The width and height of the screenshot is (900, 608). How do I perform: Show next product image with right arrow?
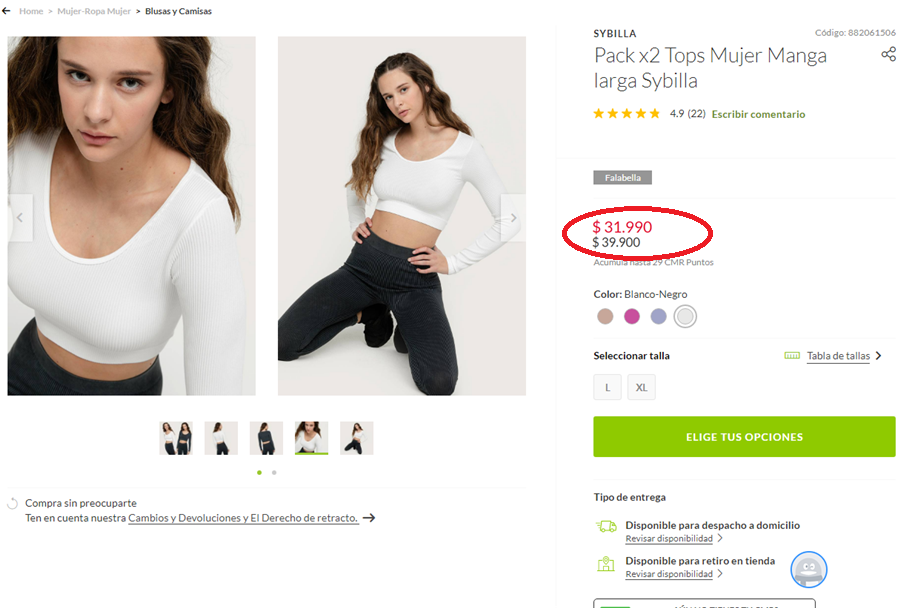(x=513, y=217)
